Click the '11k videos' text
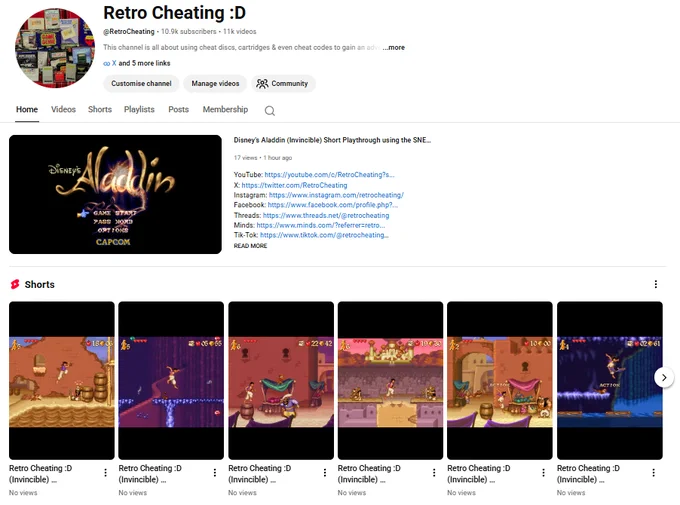 coord(239,32)
